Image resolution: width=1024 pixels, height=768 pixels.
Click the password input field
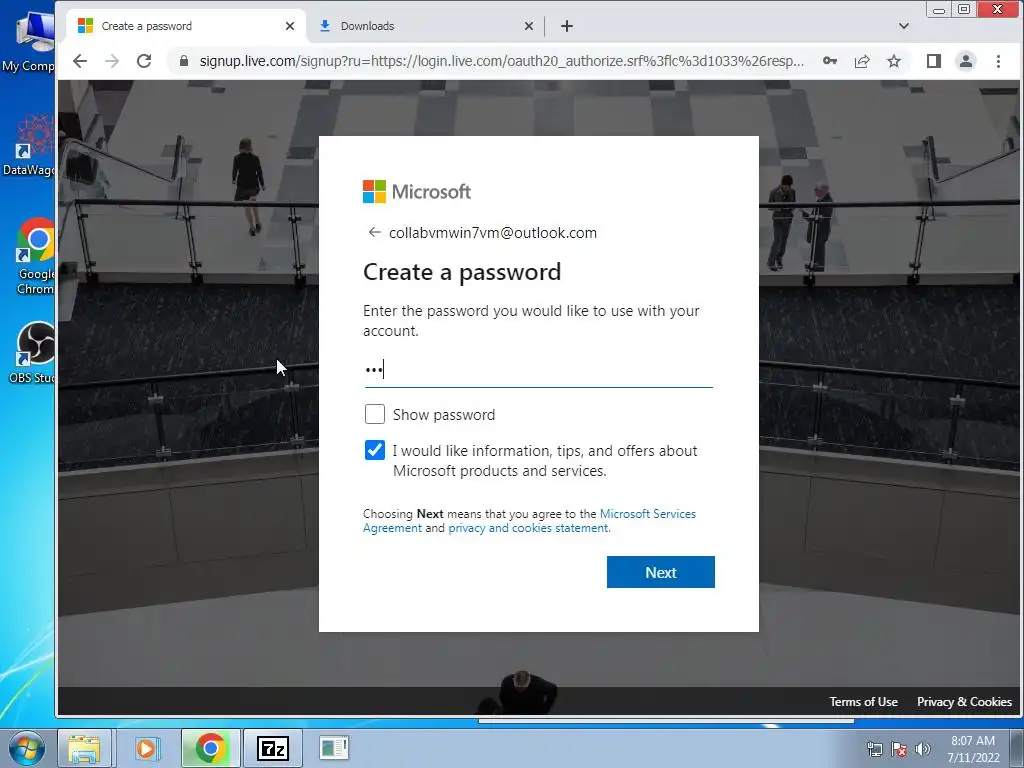coord(538,370)
